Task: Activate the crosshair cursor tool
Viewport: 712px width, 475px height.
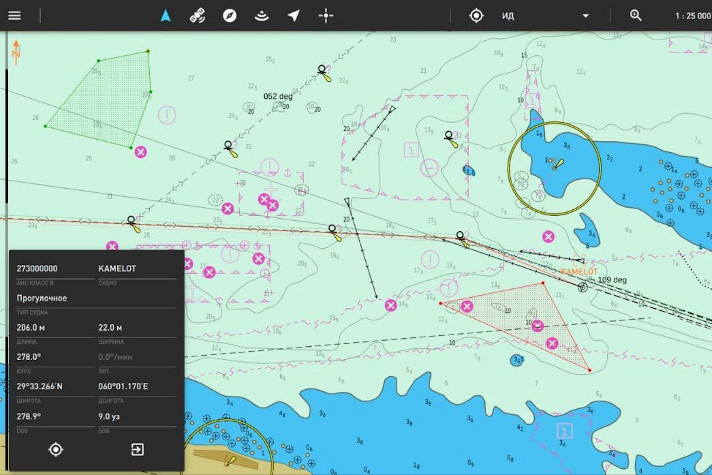Action: coord(326,15)
